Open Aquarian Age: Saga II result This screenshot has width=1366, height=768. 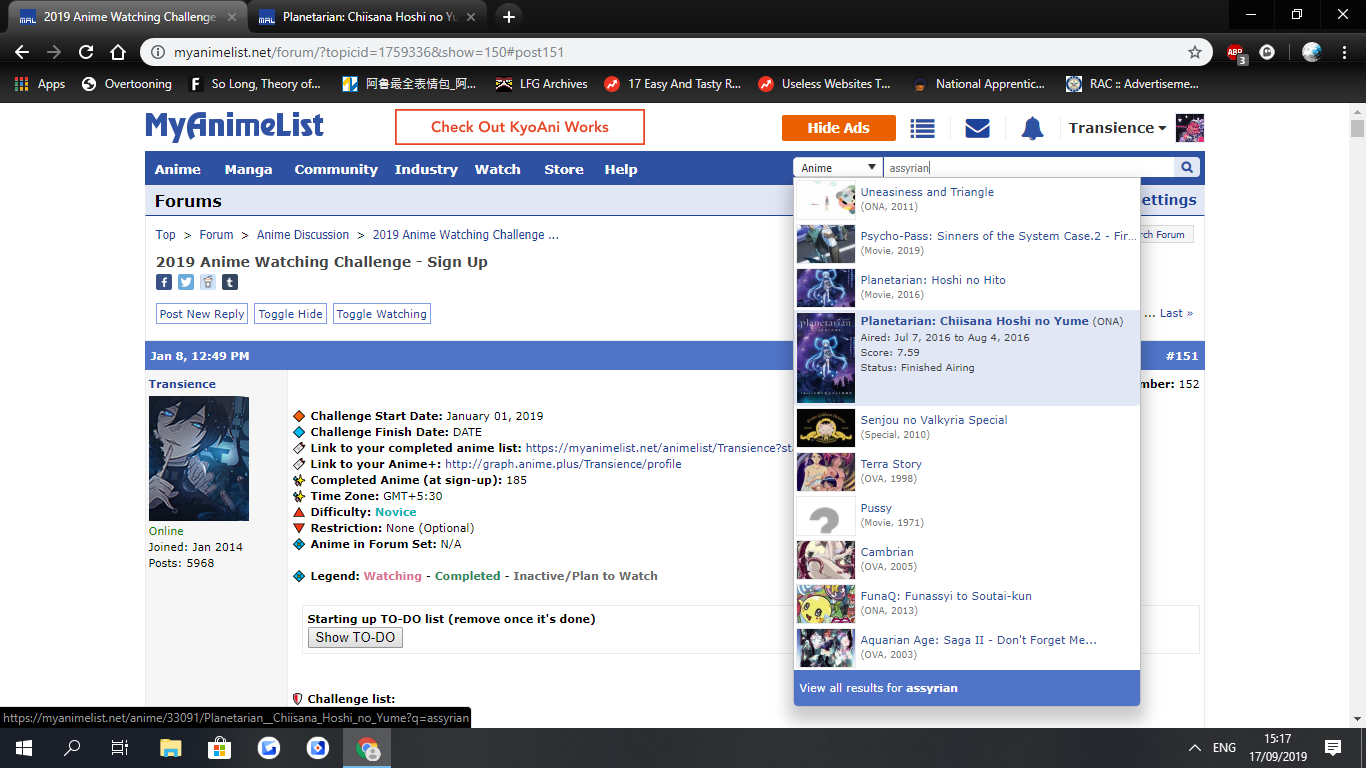967,647
